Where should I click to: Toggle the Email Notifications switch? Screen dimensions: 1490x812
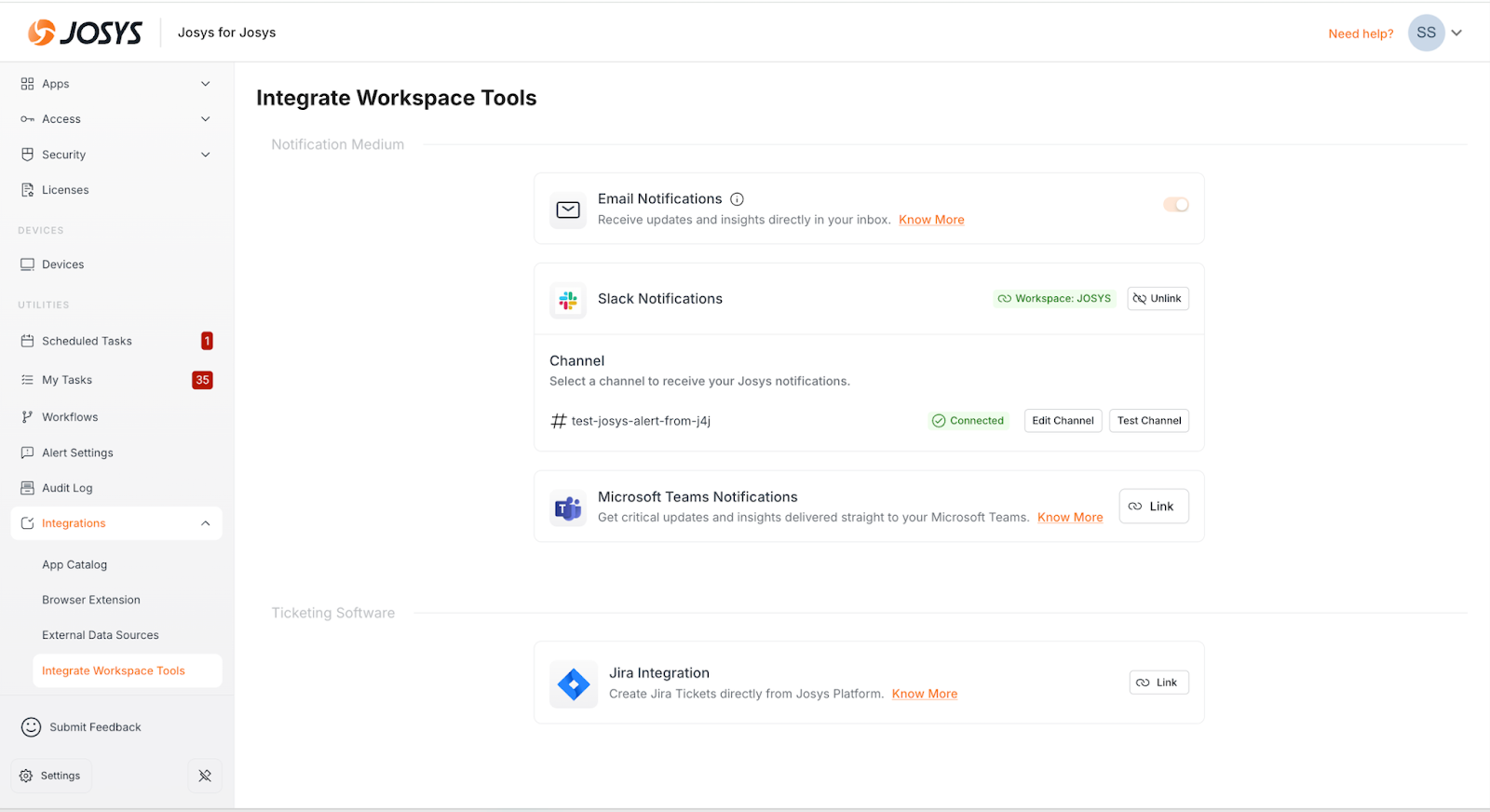pyautogui.click(x=1176, y=205)
